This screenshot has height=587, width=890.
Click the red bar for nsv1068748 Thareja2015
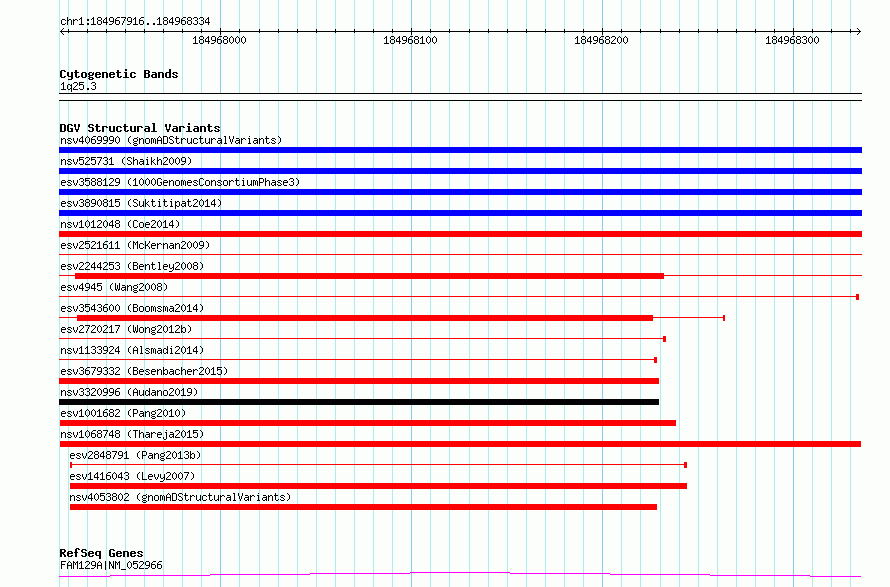pos(460,444)
